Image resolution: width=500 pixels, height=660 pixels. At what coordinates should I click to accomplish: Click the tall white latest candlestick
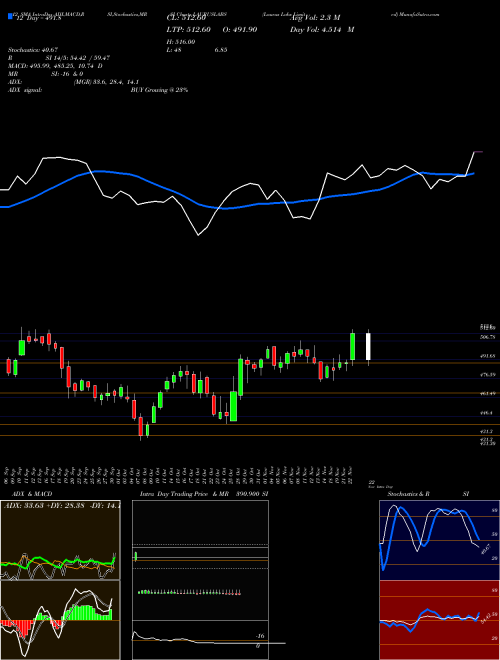click(368, 346)
